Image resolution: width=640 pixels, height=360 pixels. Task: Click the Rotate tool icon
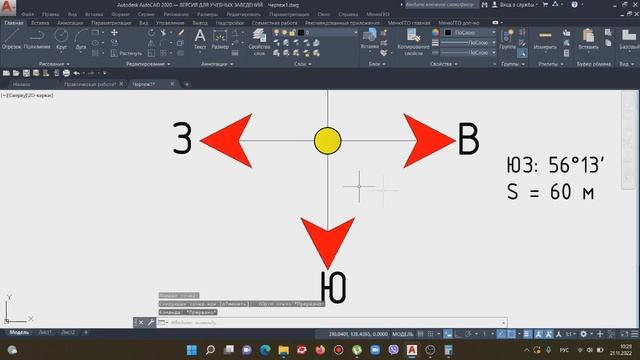151,33
